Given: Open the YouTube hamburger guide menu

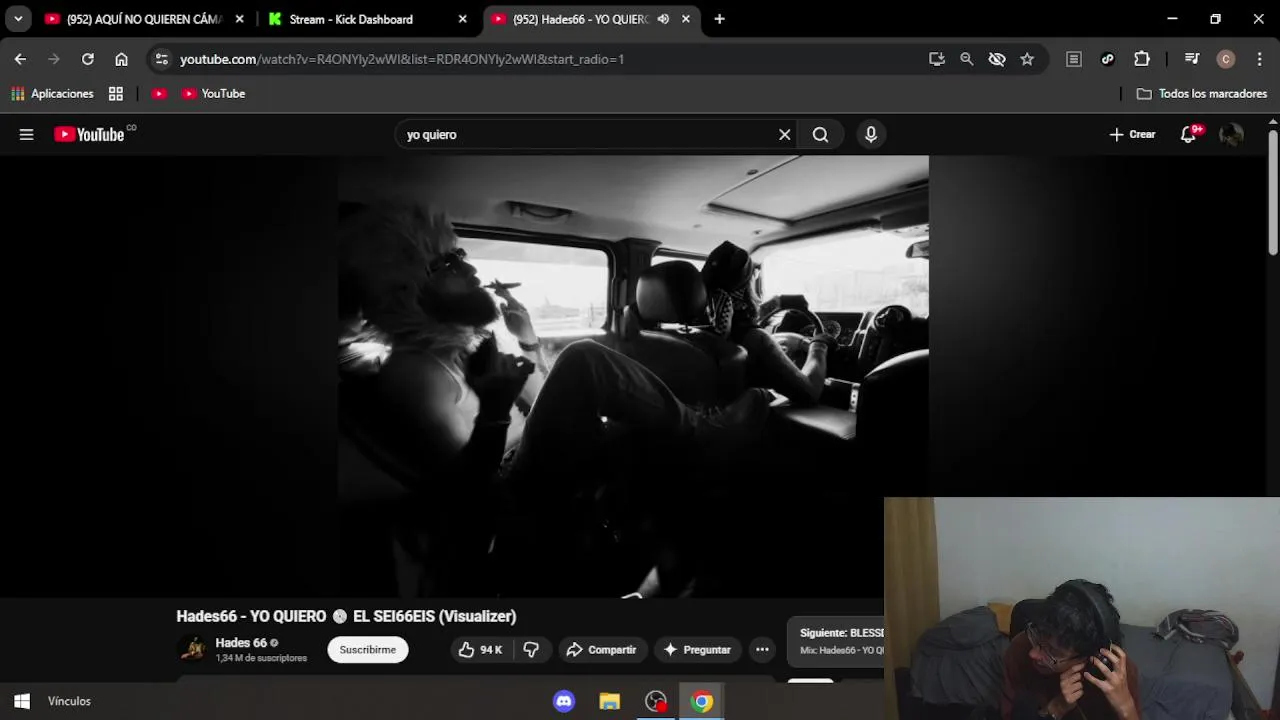Looking at the screenshot, I should pyautogui.click(x=27, y=135).
